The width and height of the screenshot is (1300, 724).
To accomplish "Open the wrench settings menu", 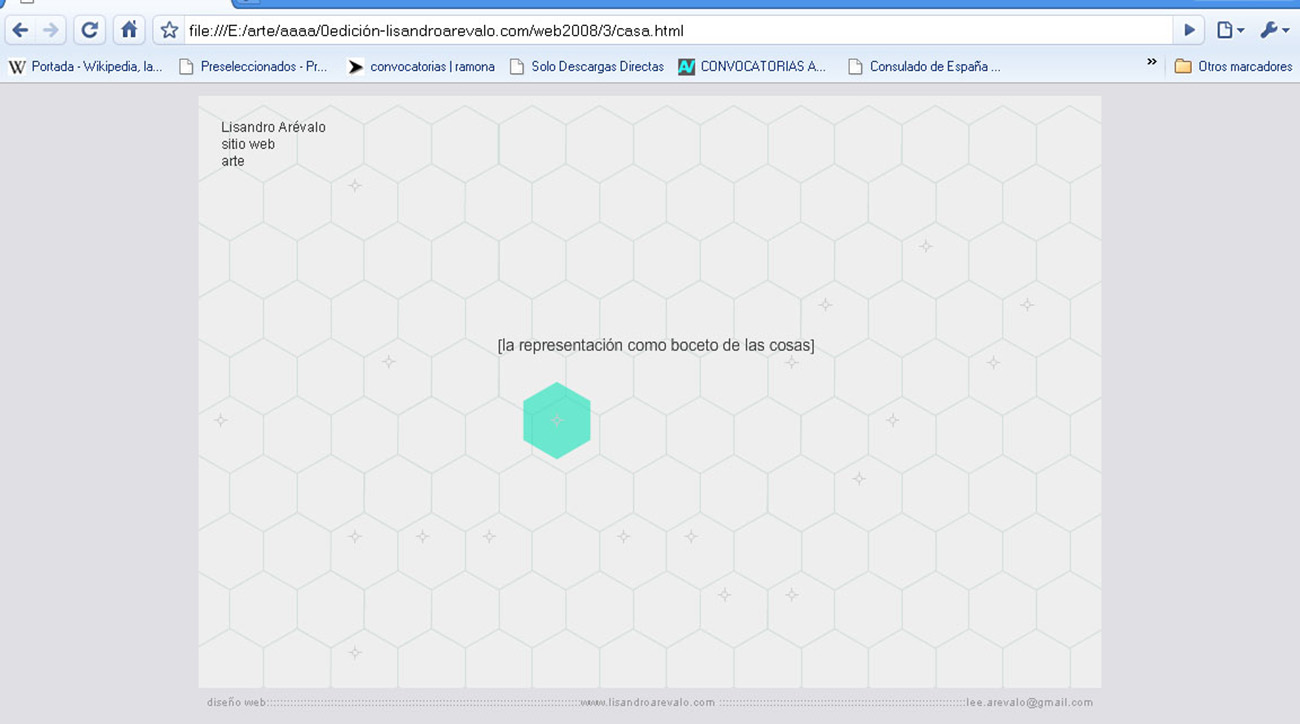I will 1274,30.
